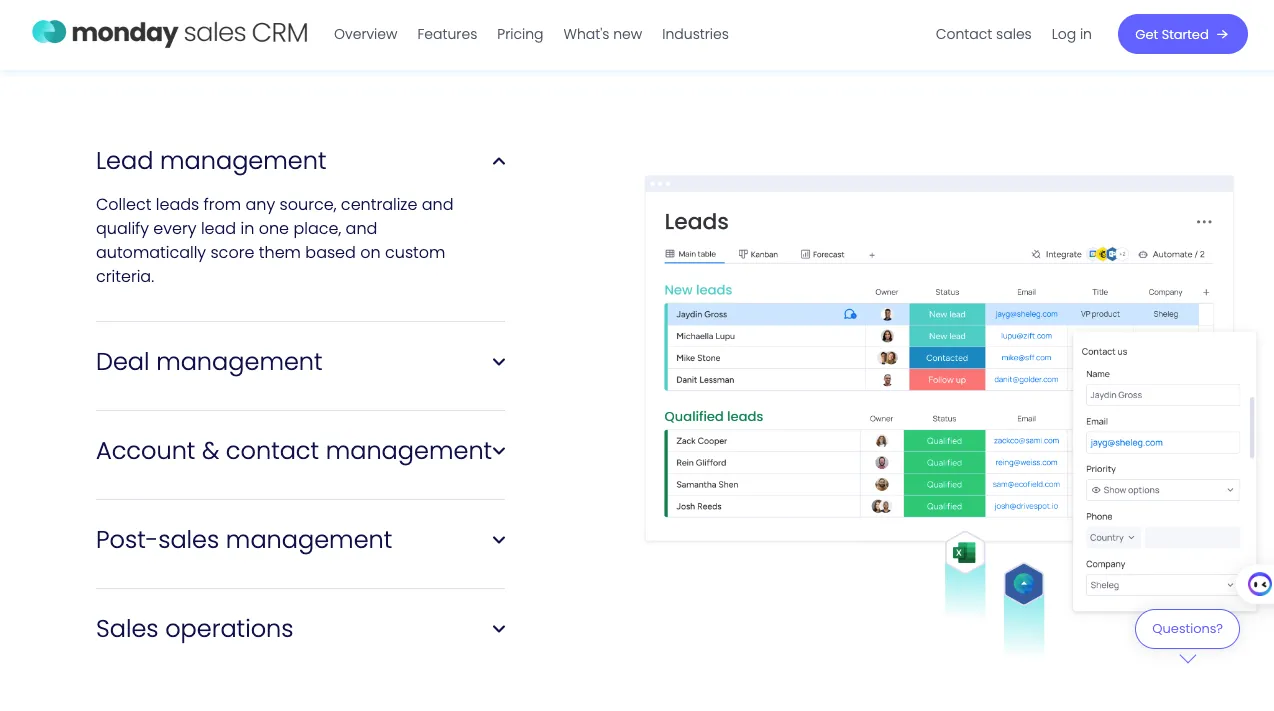The height and width of the screenshot is (711, 1274).
Task: Open the chatbot face icon
Action: (x=1258, y=584)
